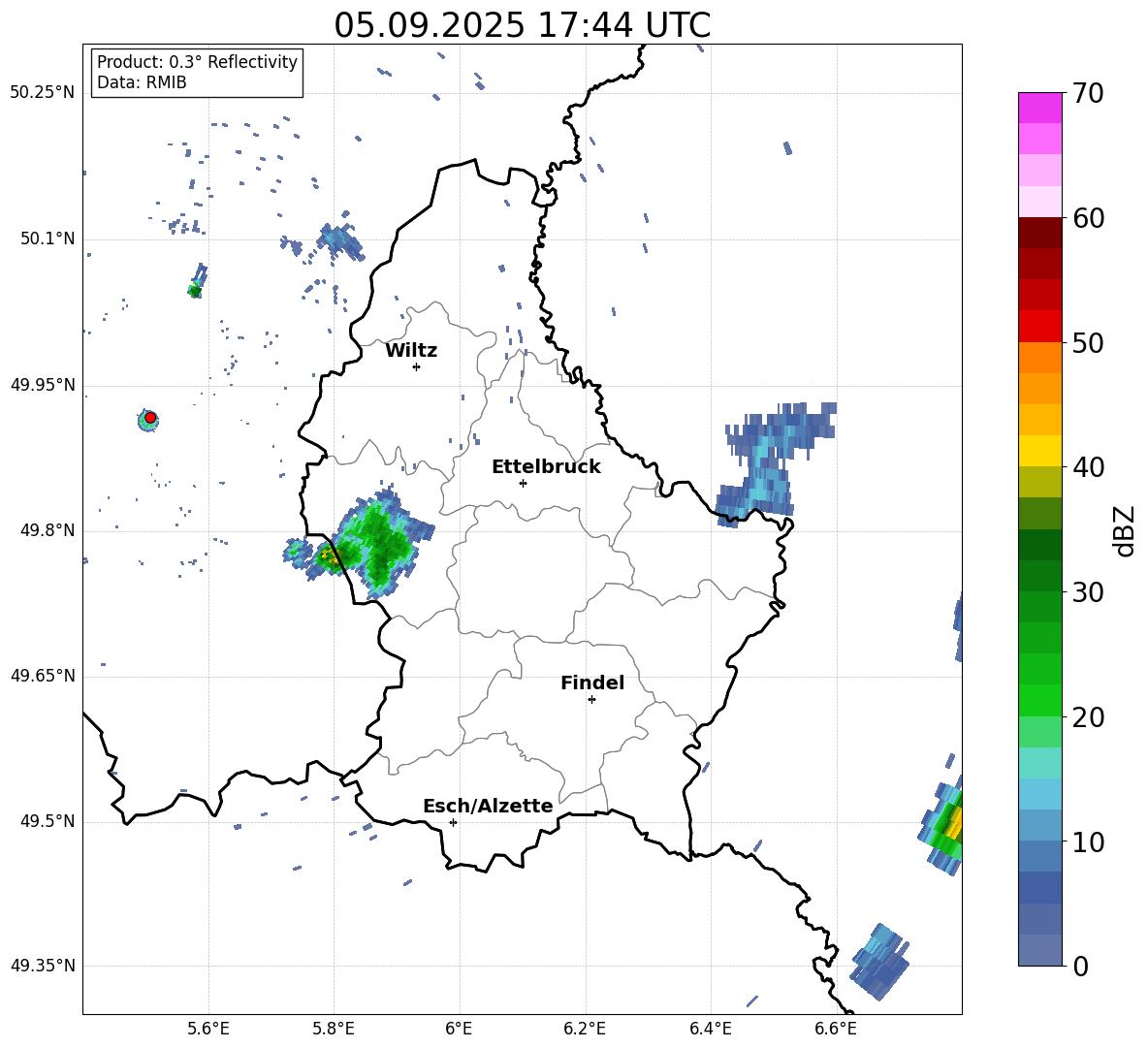This screenshot has width=1148, height=1048.
Task: Click the 20 colorbar tick label
Action: coord(1088,717)
